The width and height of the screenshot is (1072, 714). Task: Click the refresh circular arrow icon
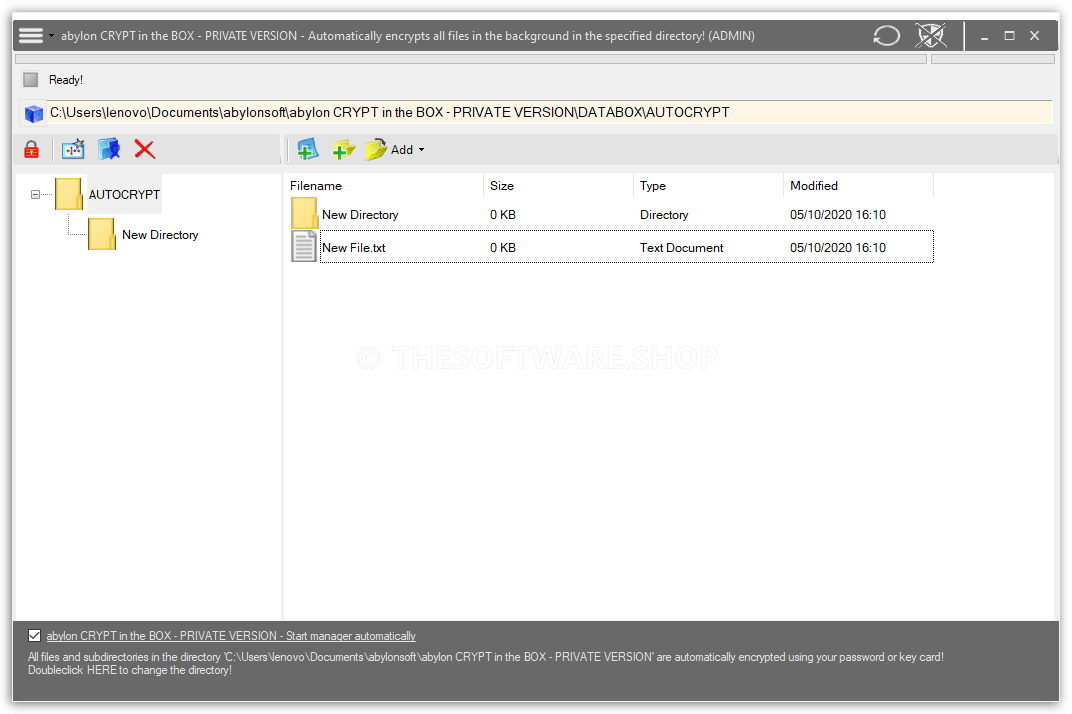pyautogui.click(x=886, y=36)
